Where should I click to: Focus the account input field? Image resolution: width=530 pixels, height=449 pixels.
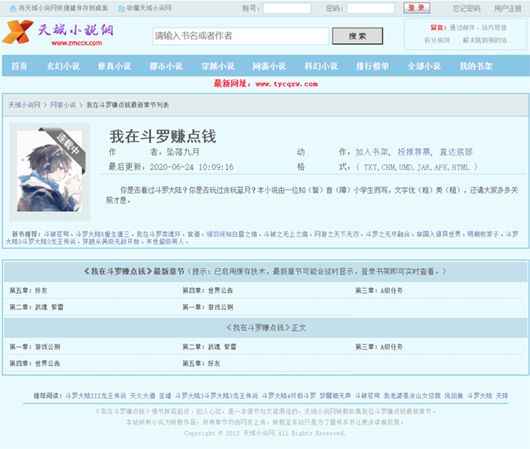pyautogui.click(x=287, y=8)
